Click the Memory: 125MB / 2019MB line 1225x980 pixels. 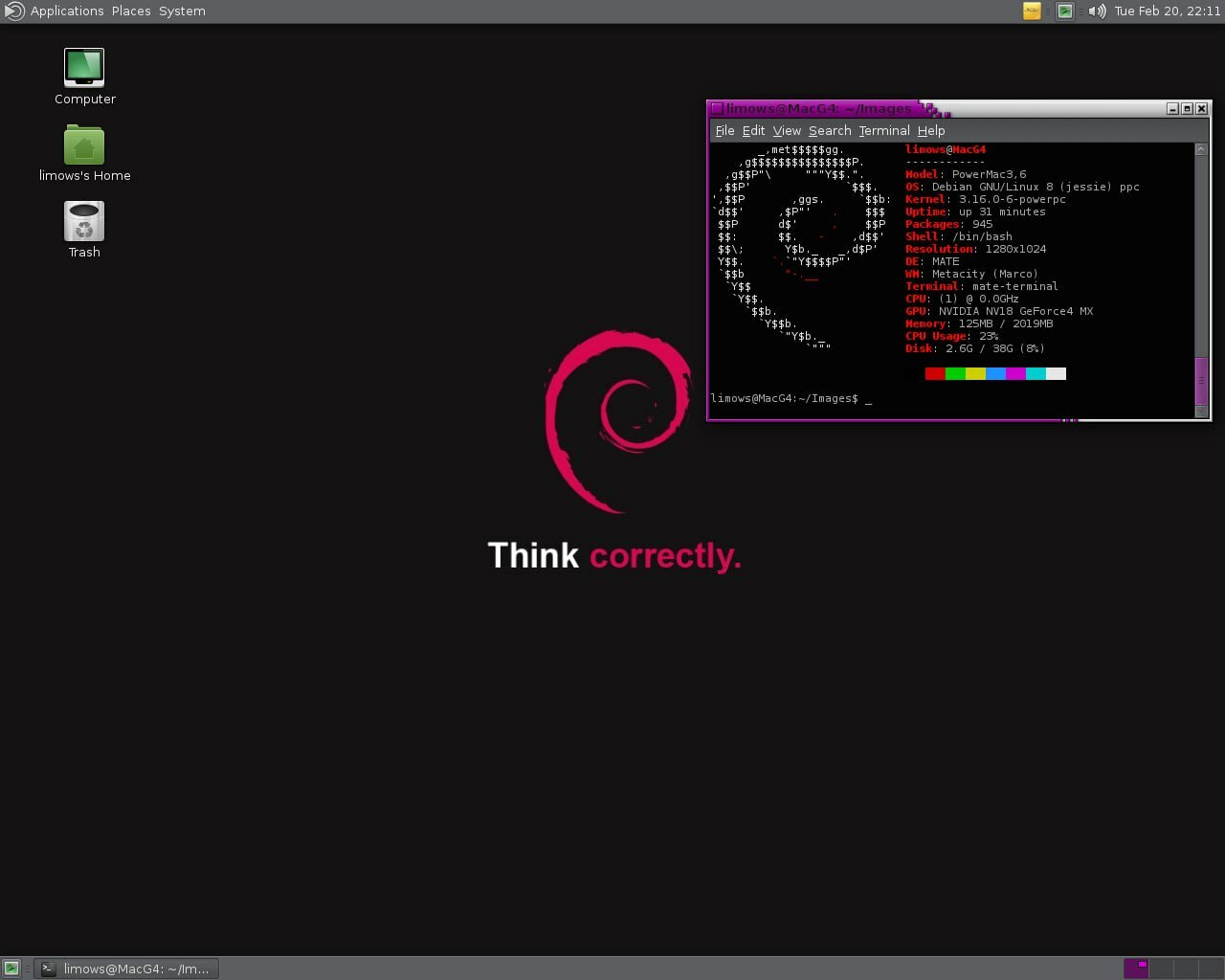coord(979,323)
